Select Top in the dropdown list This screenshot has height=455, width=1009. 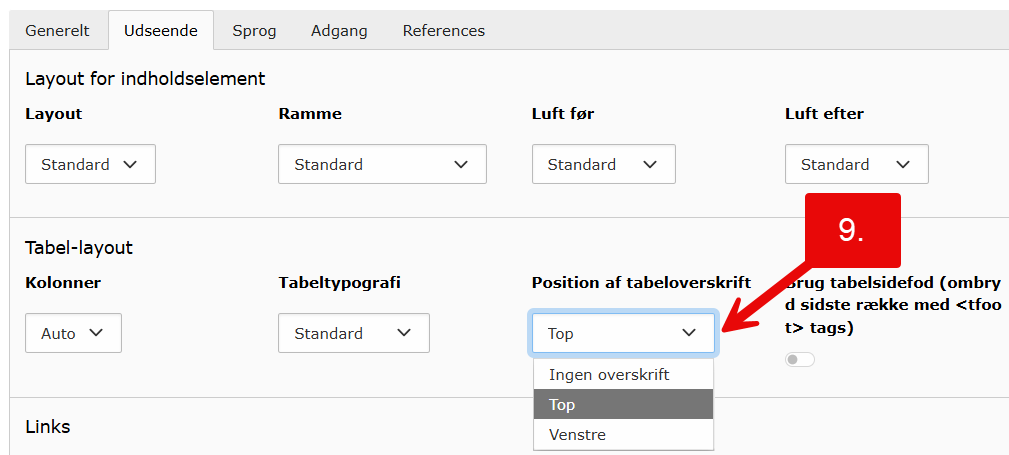coord(623,404)
